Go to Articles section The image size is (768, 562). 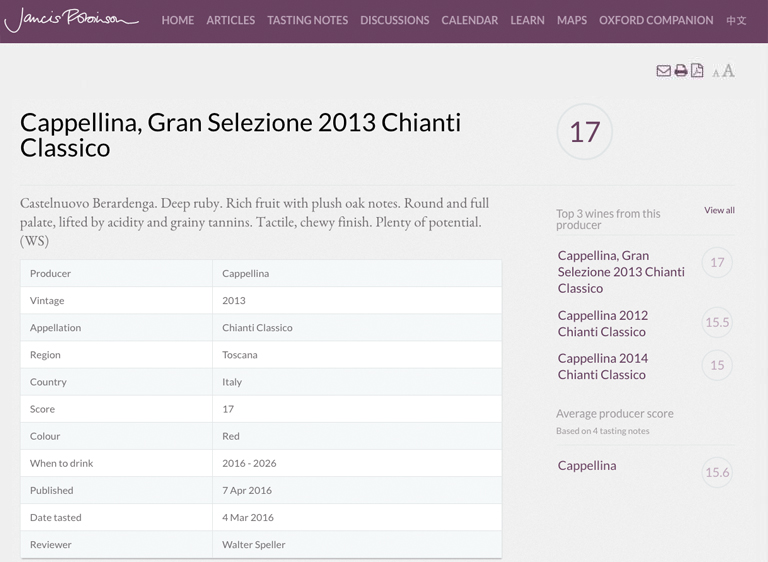(x=231, y=20)
